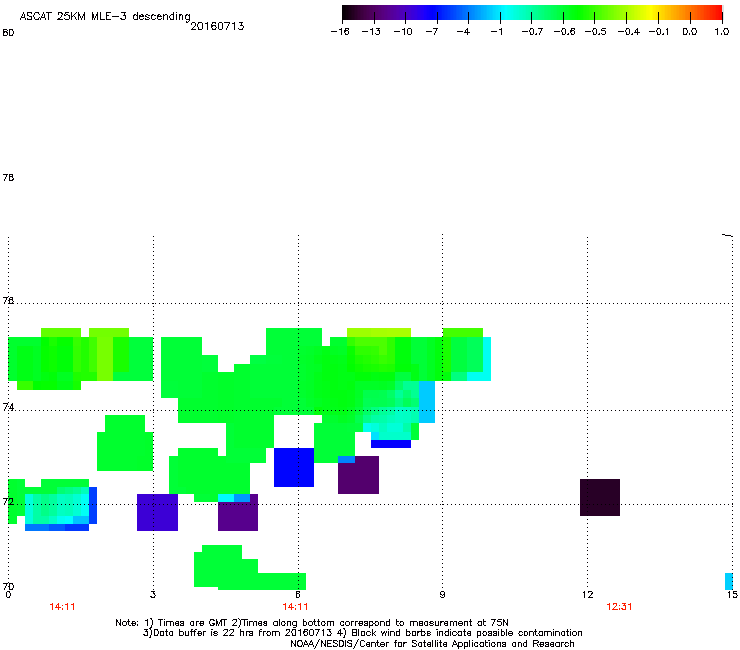Click the 1.0 label ending the color scale
This screenshot has width=740, height=650.
point(722,32)
